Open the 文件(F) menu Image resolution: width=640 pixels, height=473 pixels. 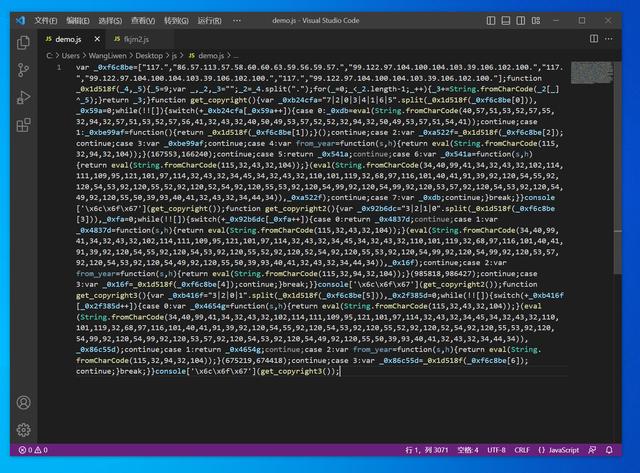coord(45,19)
